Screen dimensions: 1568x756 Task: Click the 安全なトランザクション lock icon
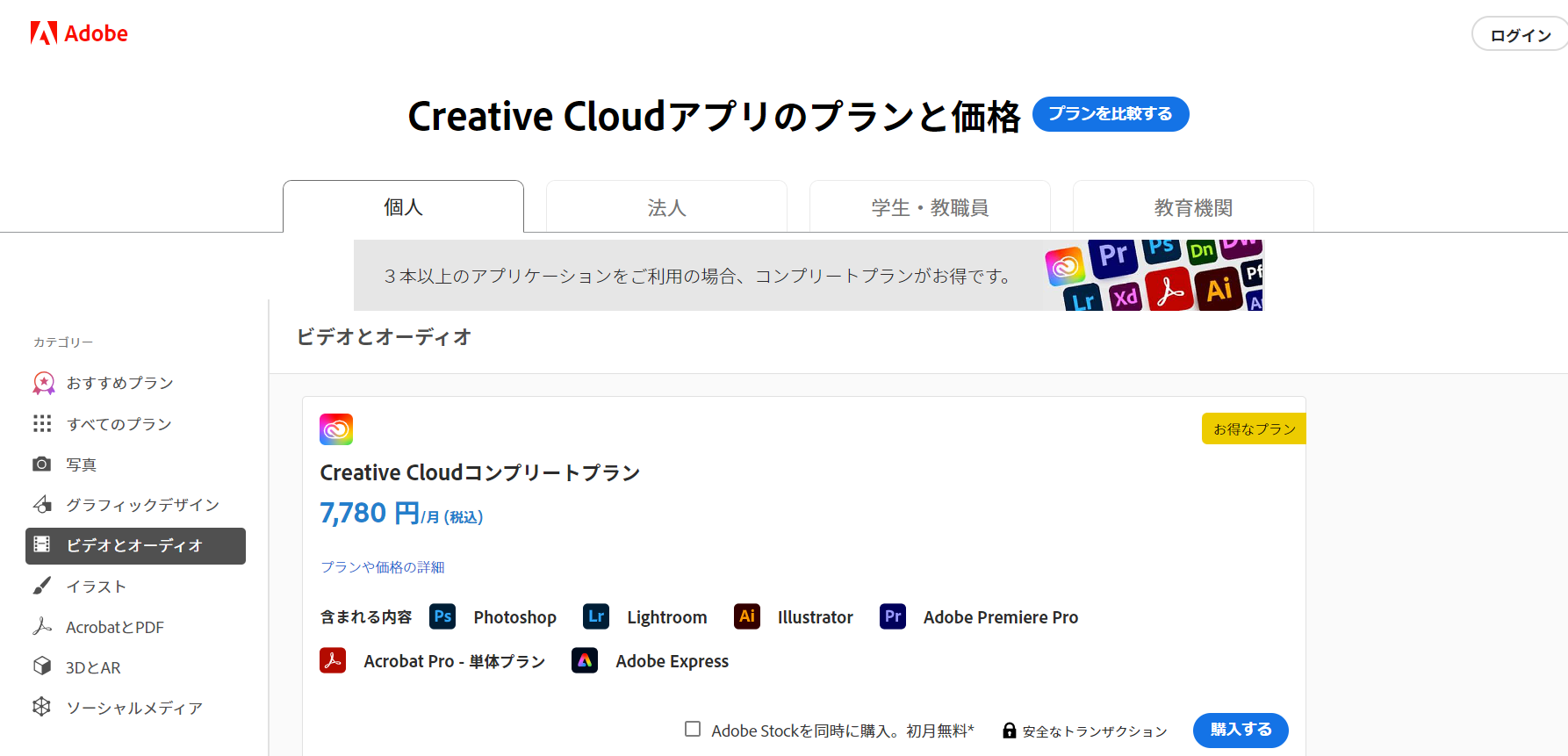pyautogui.click(x=1010, y=731)
